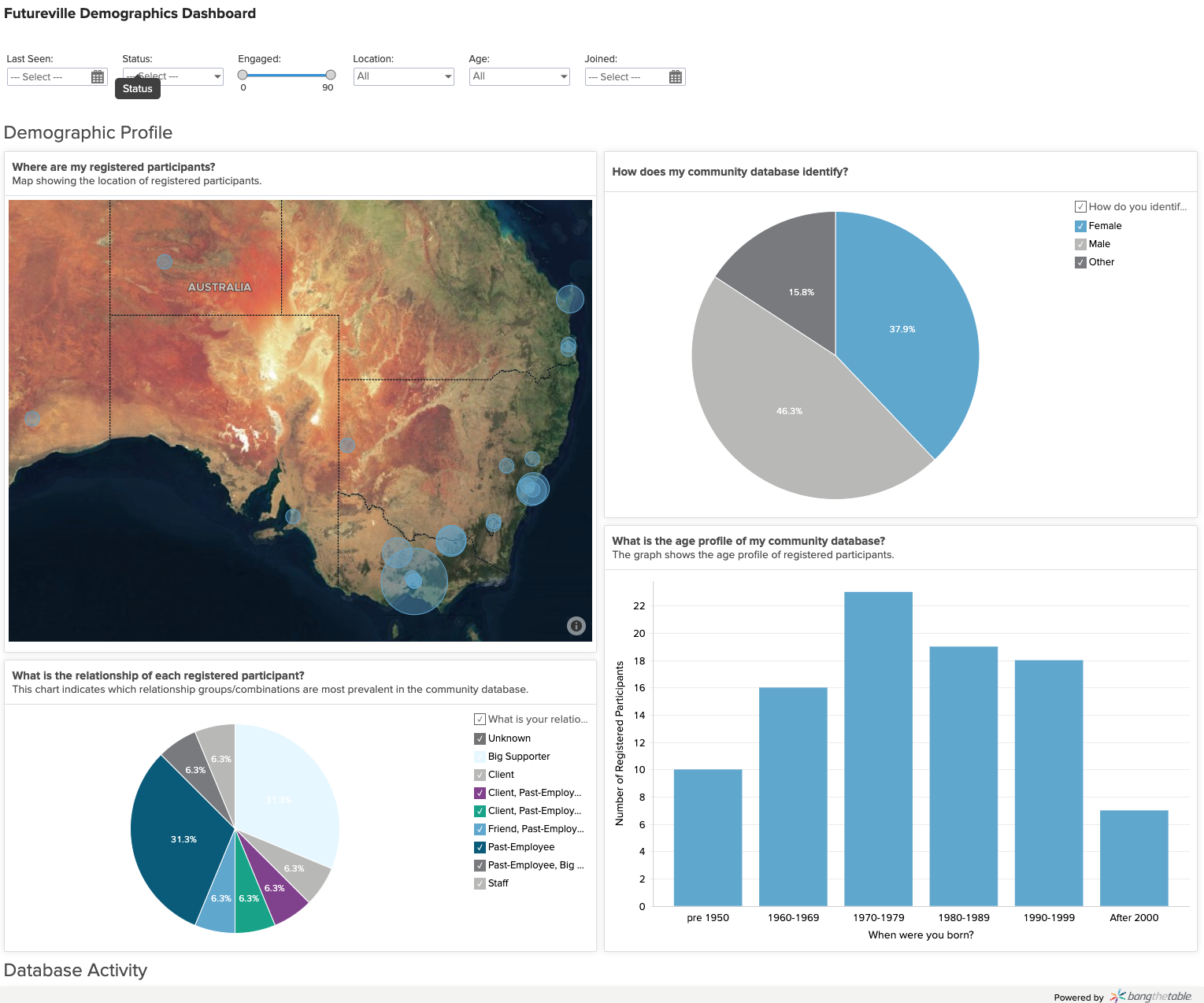Click the 1960-1969 bar
The height and width of the screenshot is (1003, 1204).
point(793,797)
